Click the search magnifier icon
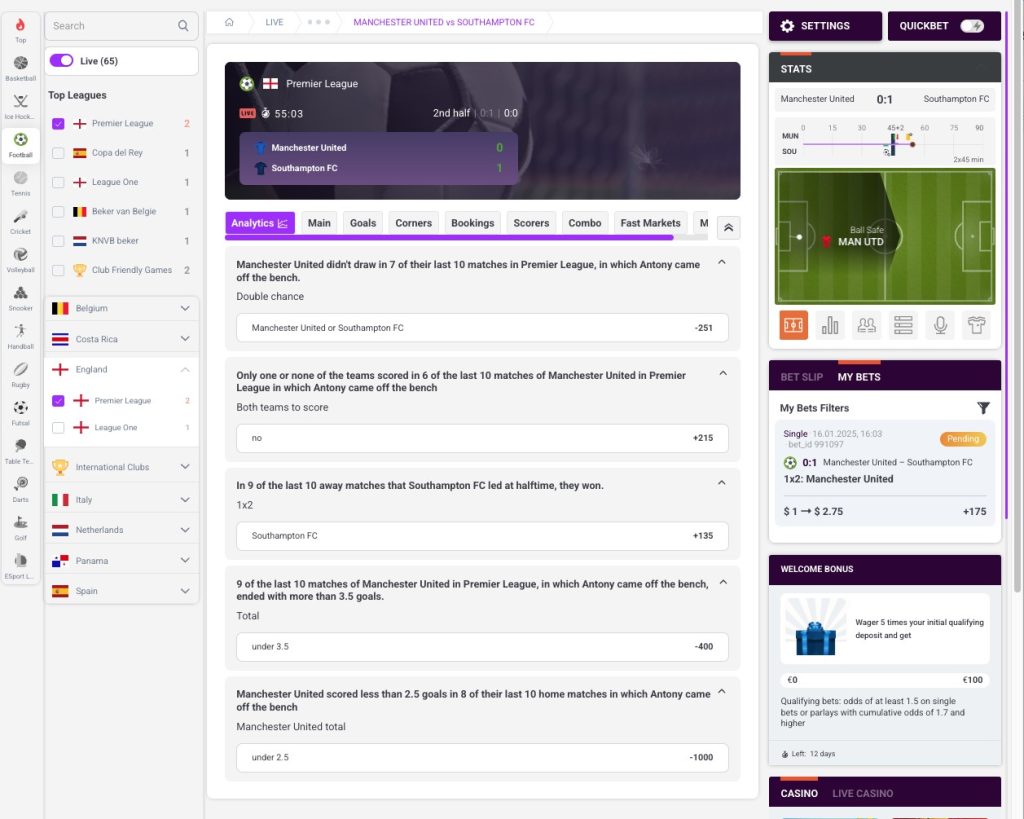This screenshot has width=1024, height=819. coord(183,25)
